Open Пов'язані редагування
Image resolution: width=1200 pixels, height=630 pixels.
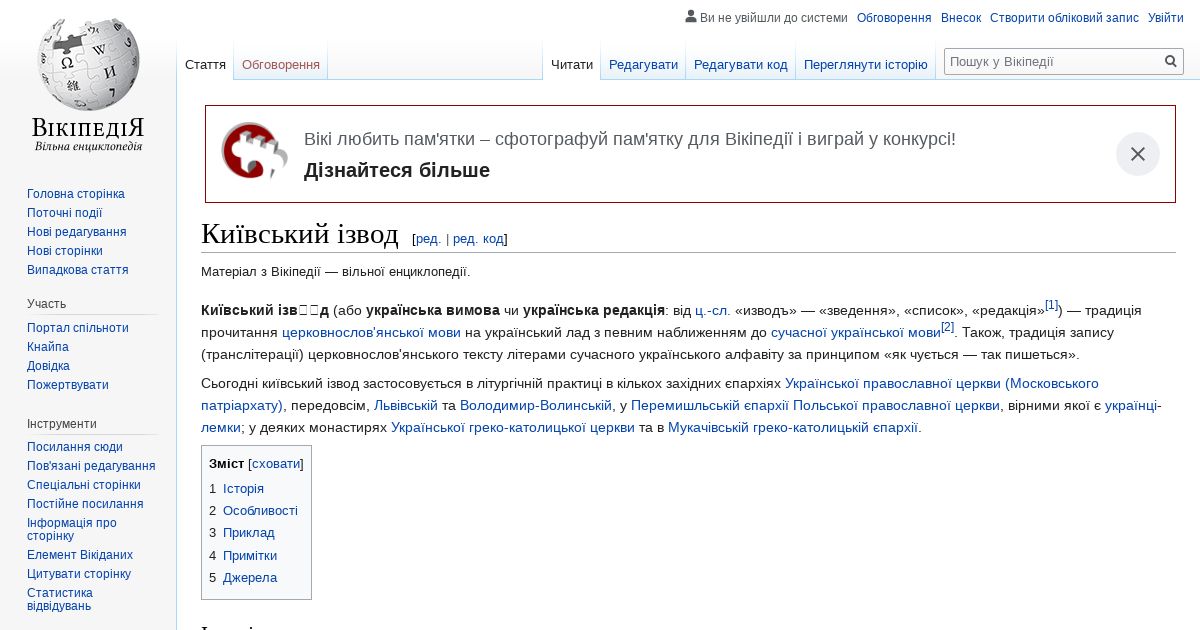pos(91,466)
